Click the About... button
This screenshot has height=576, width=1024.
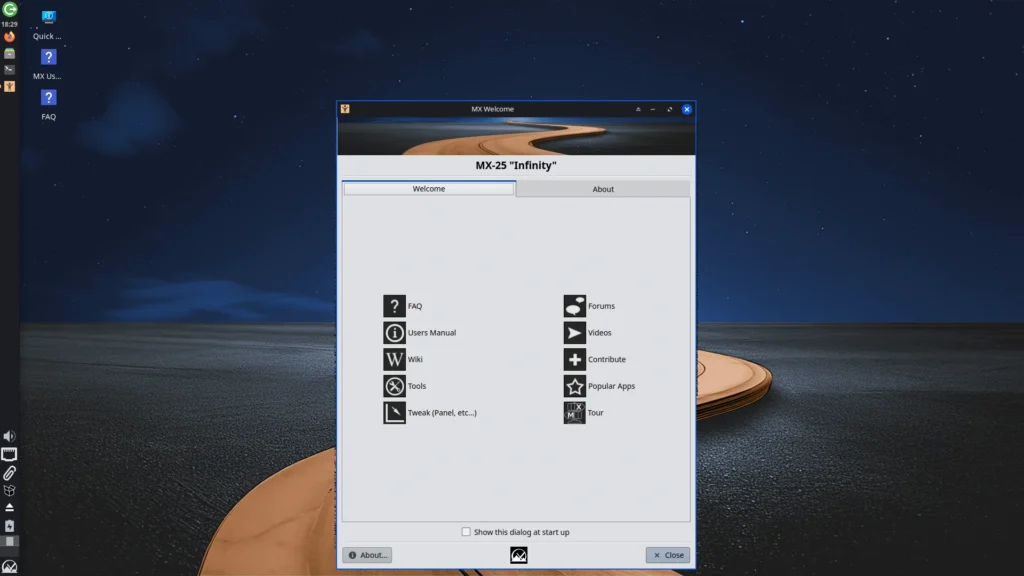[x=367, y=555]
